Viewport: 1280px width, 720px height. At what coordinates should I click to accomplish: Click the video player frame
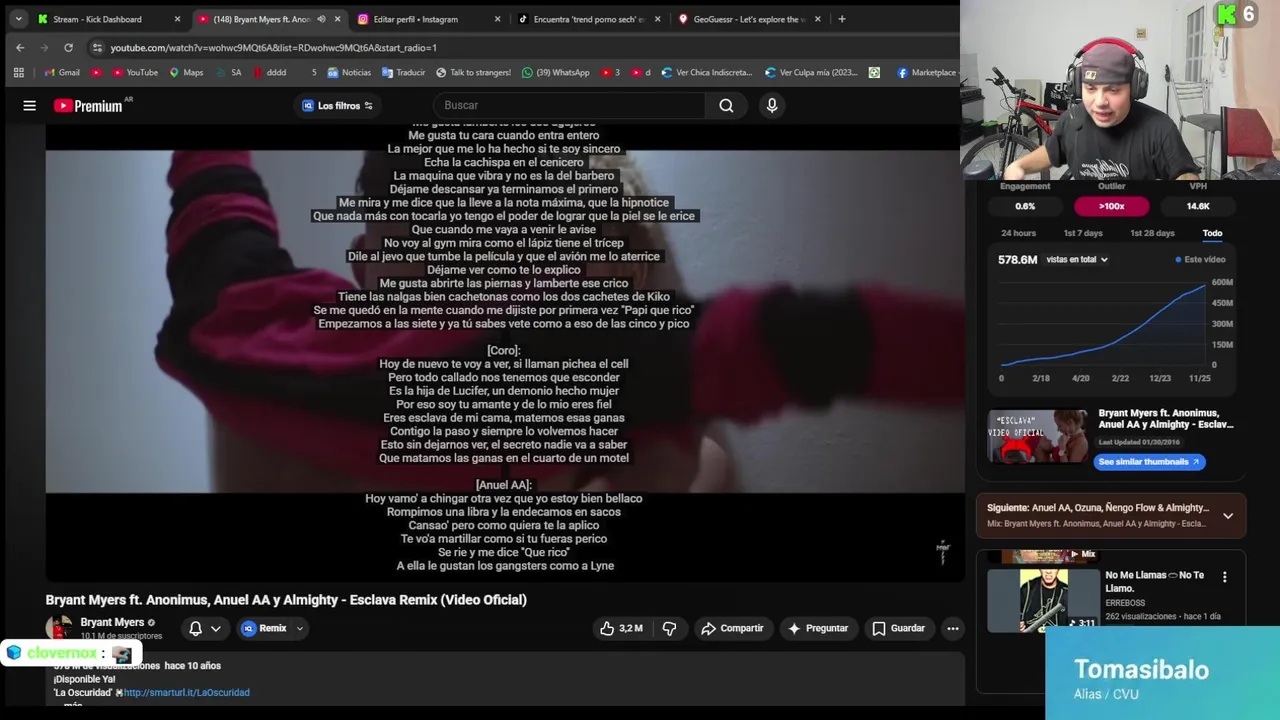tap(505, 352)
